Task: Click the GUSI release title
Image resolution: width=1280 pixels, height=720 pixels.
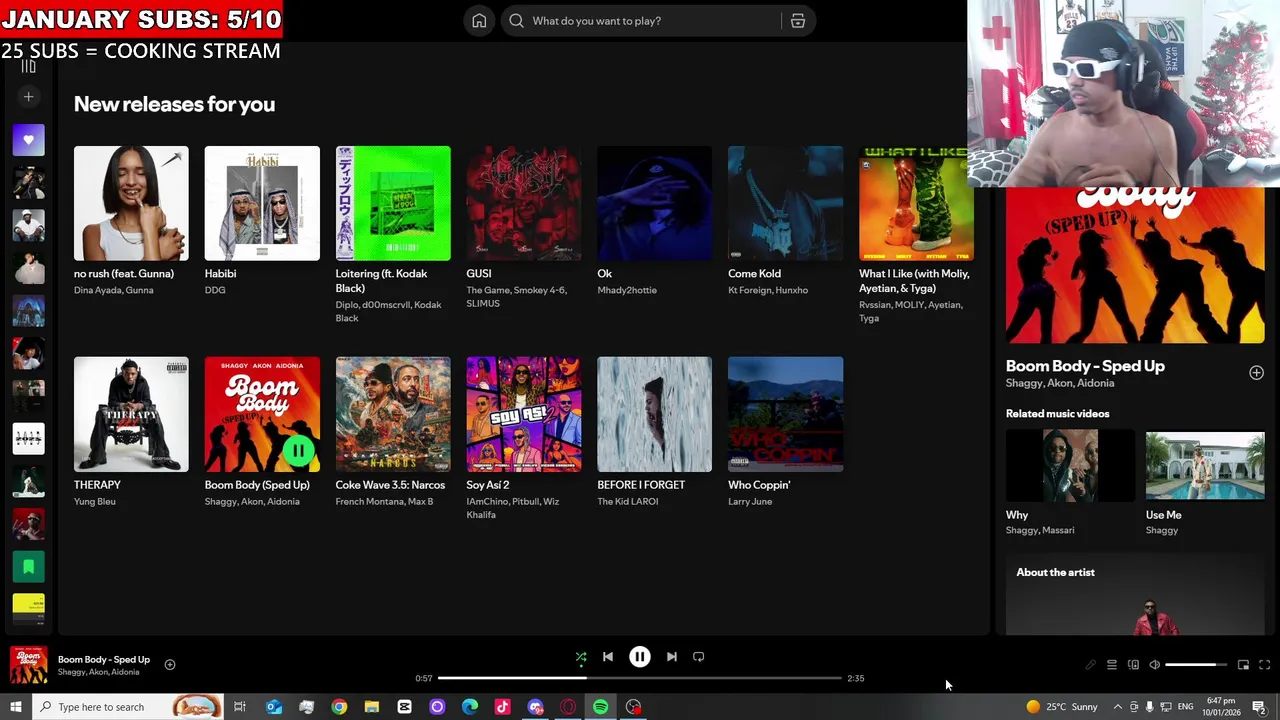Action: point(479,273)
